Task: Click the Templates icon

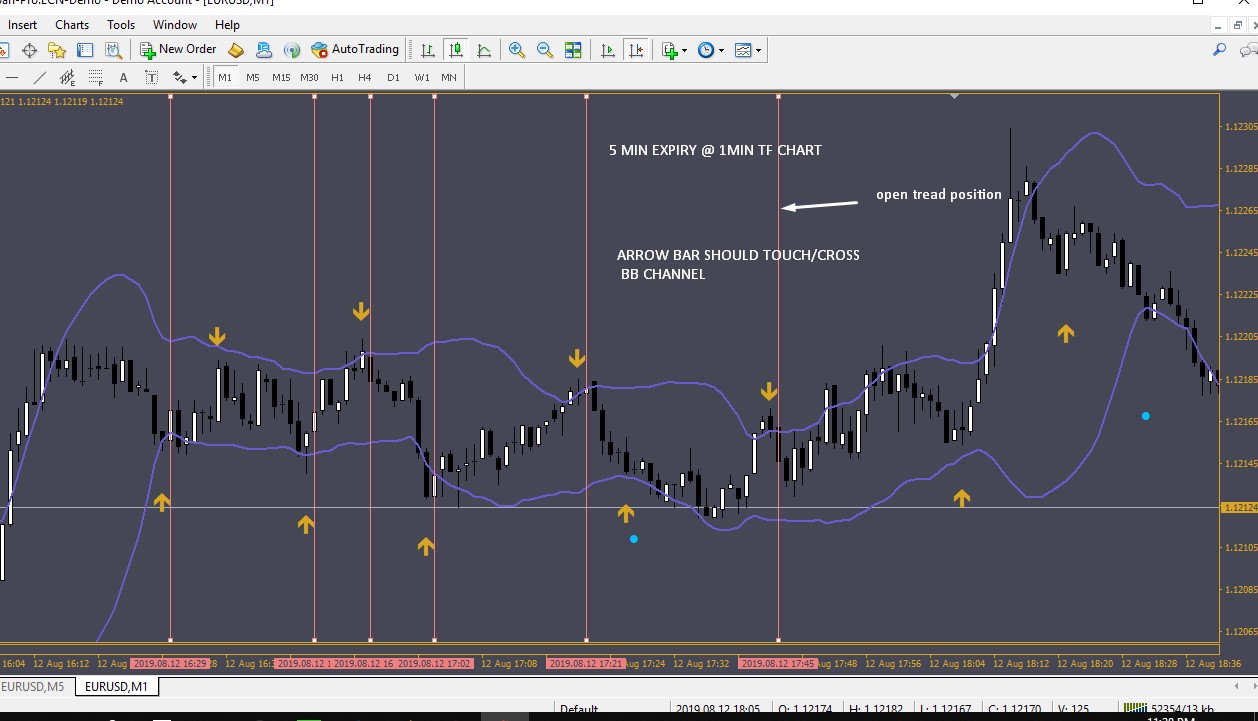Action: pos(743,50)
